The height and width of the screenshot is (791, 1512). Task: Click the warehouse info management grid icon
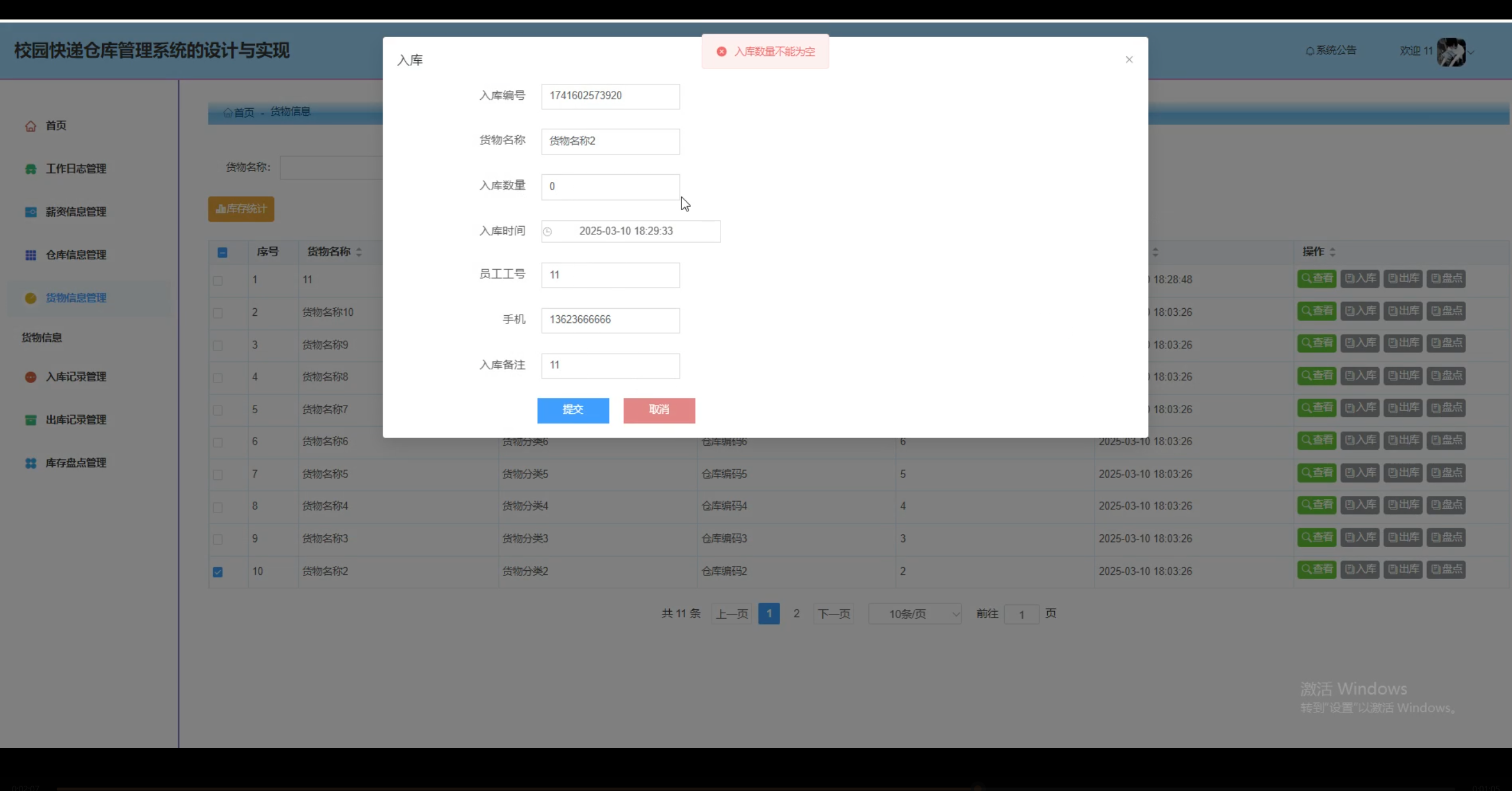pos(31,255)
